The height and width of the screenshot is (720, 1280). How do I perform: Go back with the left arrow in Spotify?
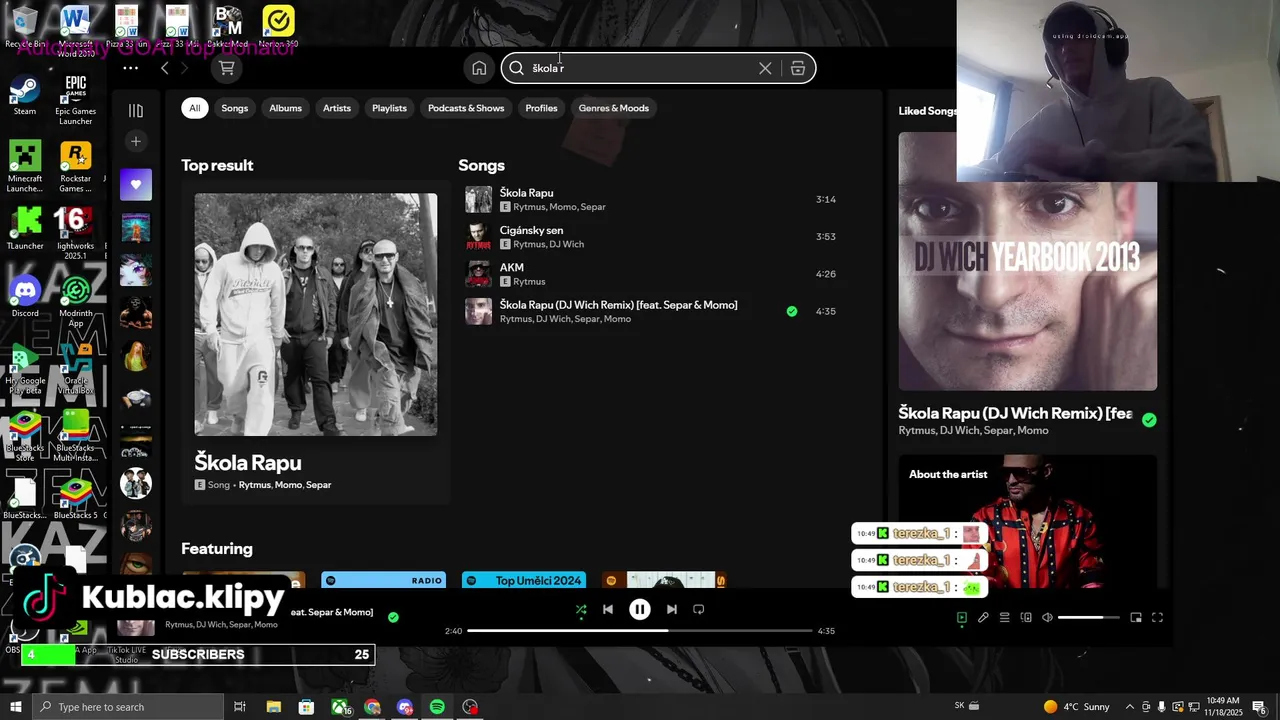tap(165, 68)
